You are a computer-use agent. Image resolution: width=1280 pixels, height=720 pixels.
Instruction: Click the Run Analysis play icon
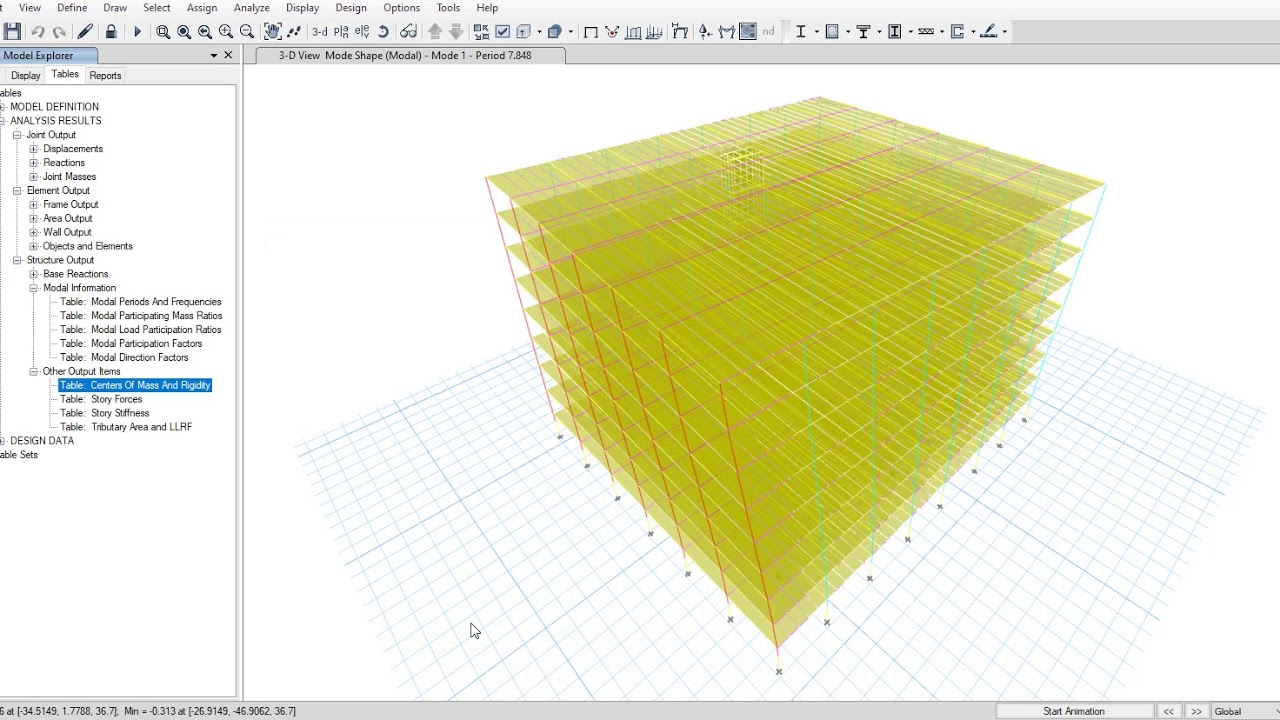[138, 32]
